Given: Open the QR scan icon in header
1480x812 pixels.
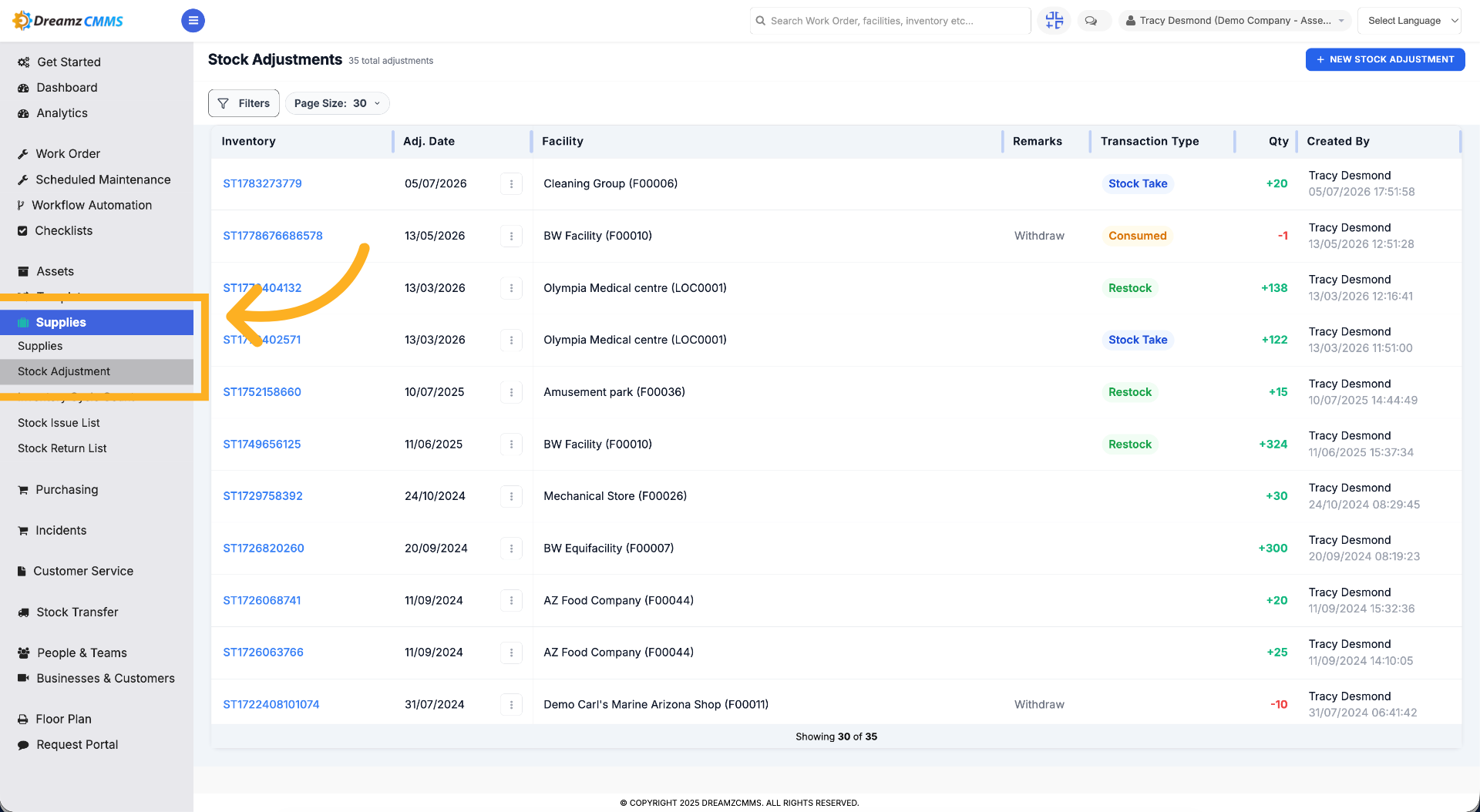Looking at the screenshot, I should point(1054,21).
